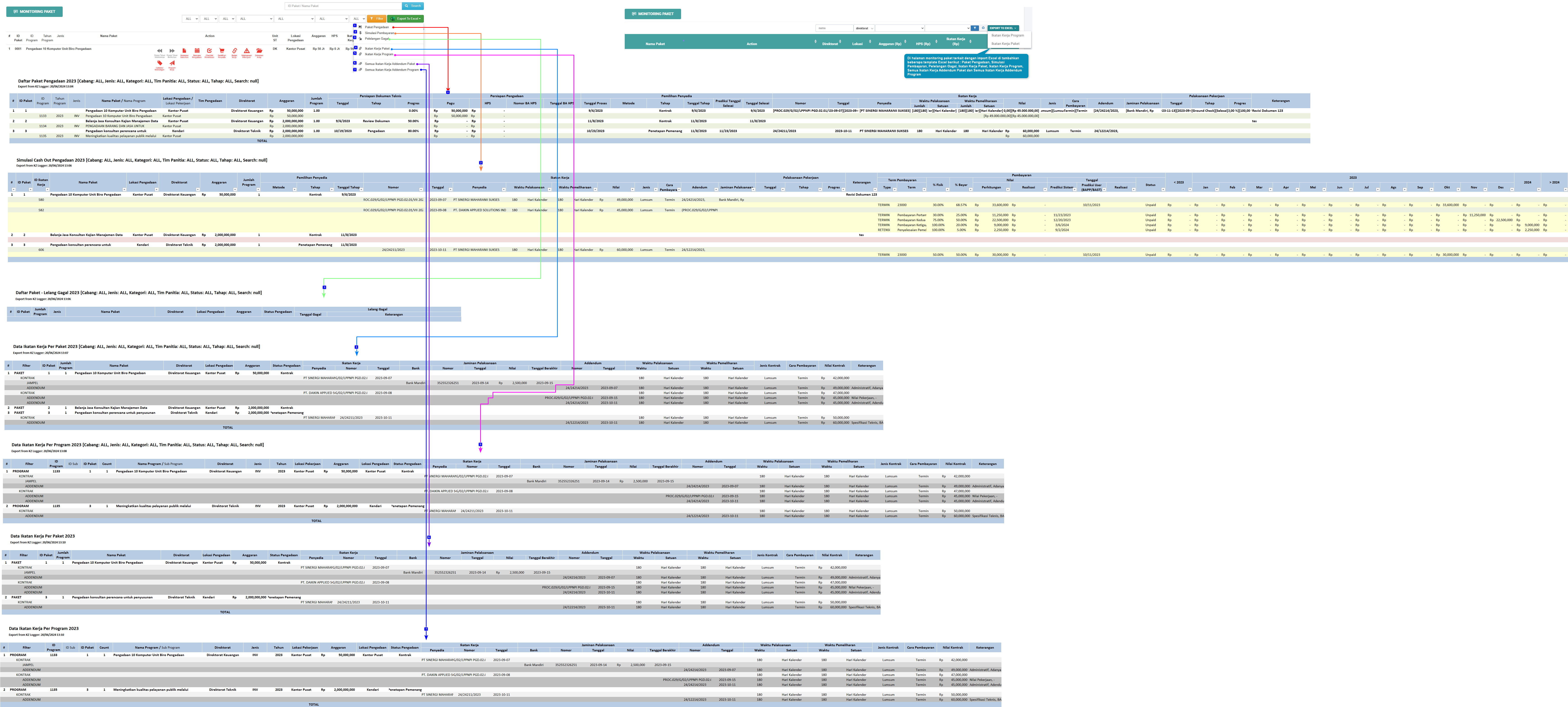Viewport: 1568px width, 707px height.
Task: Expand the green Export To Excel dropdown
Action: click(405, 19)
